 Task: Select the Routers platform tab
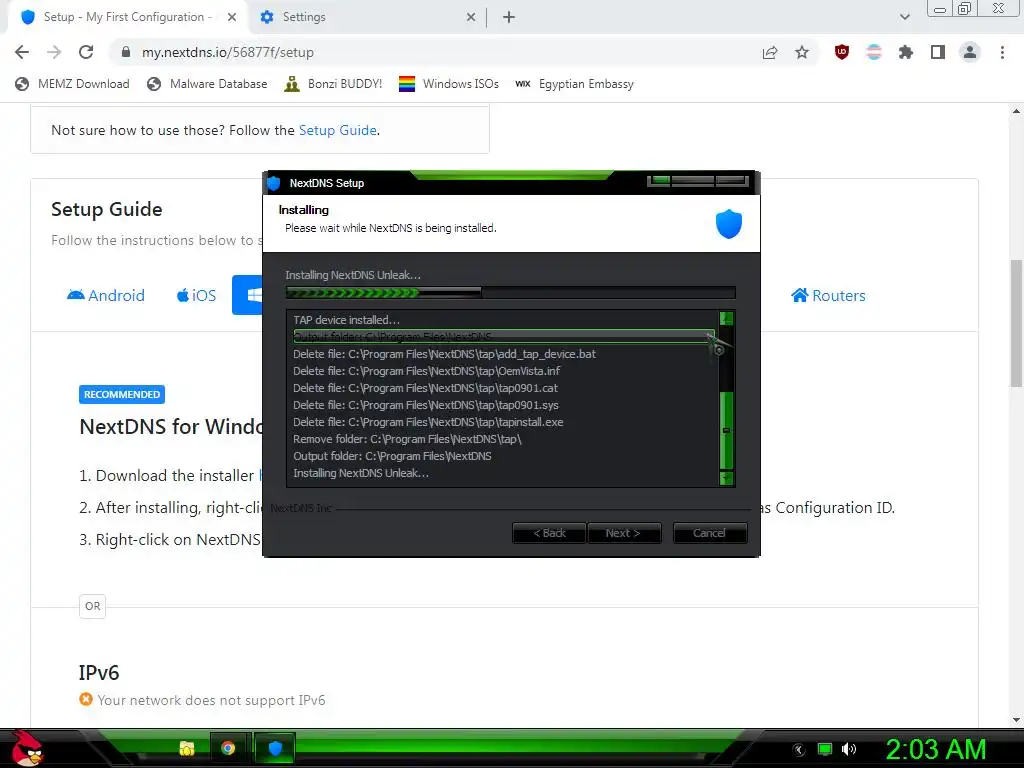pos(828,295)
